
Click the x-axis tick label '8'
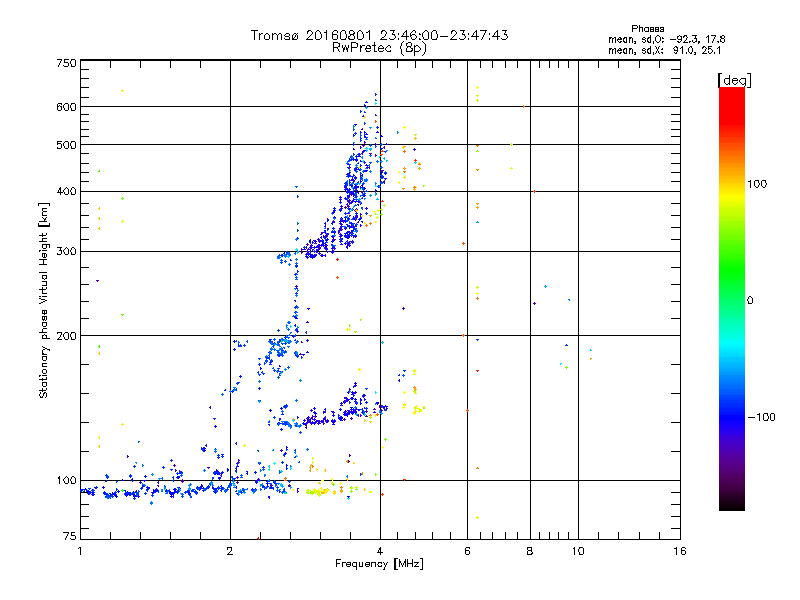click(530, 551)
